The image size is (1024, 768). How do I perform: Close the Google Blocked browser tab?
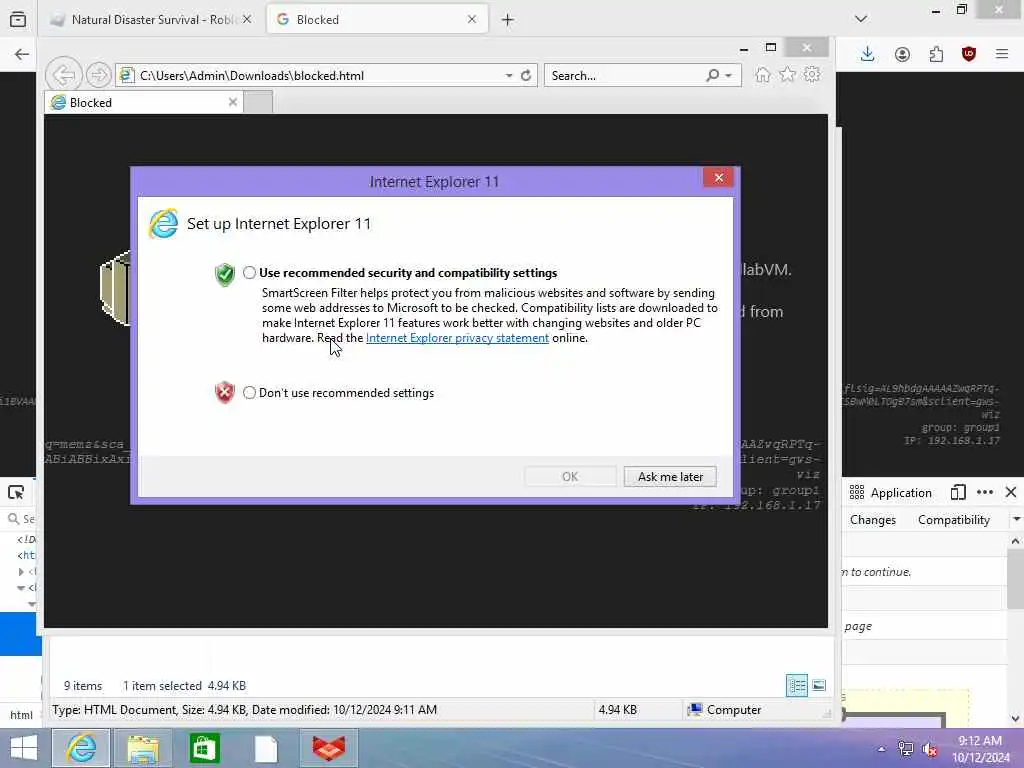472,20
